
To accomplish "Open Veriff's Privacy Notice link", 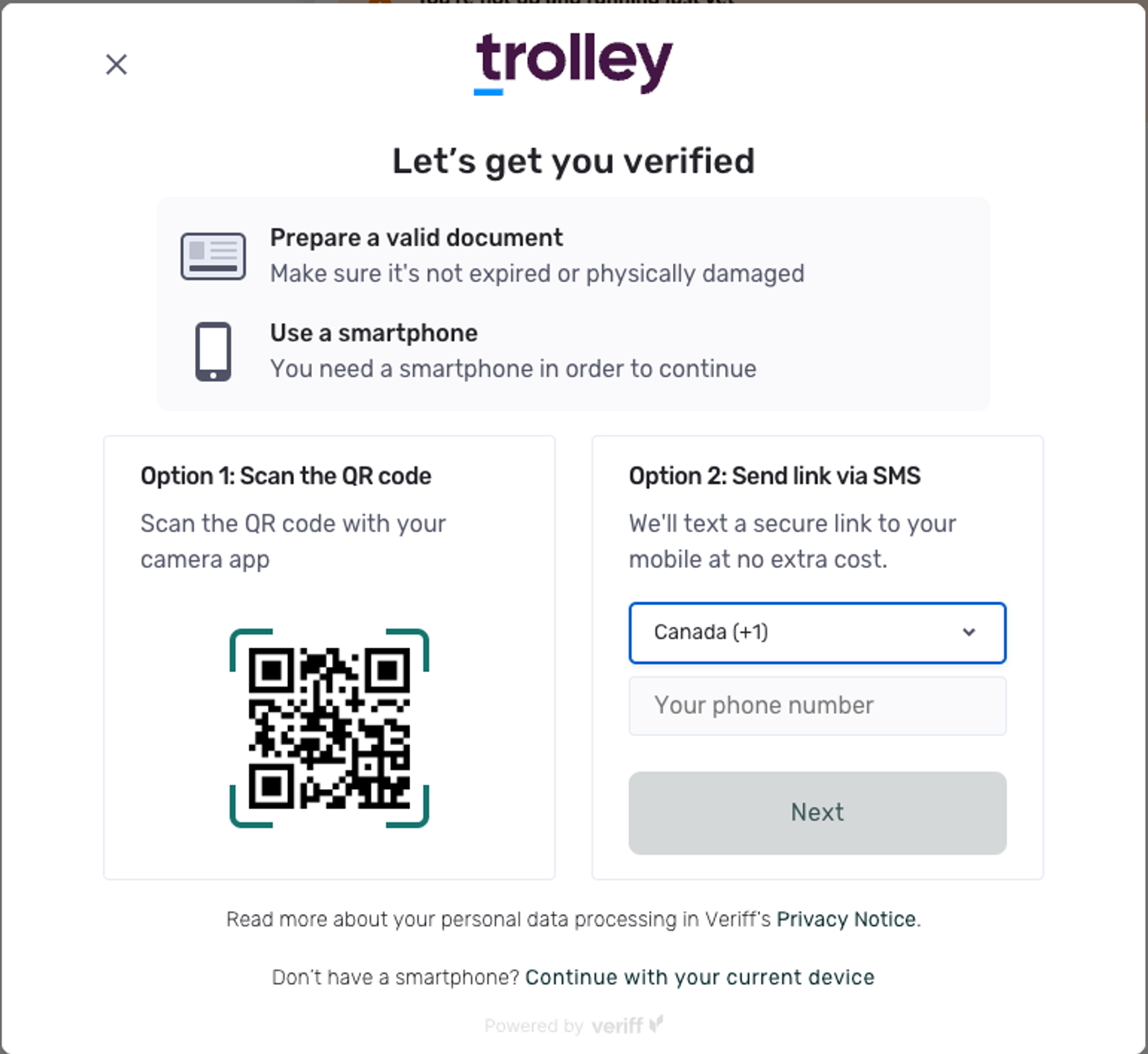I will pos(845,919).
